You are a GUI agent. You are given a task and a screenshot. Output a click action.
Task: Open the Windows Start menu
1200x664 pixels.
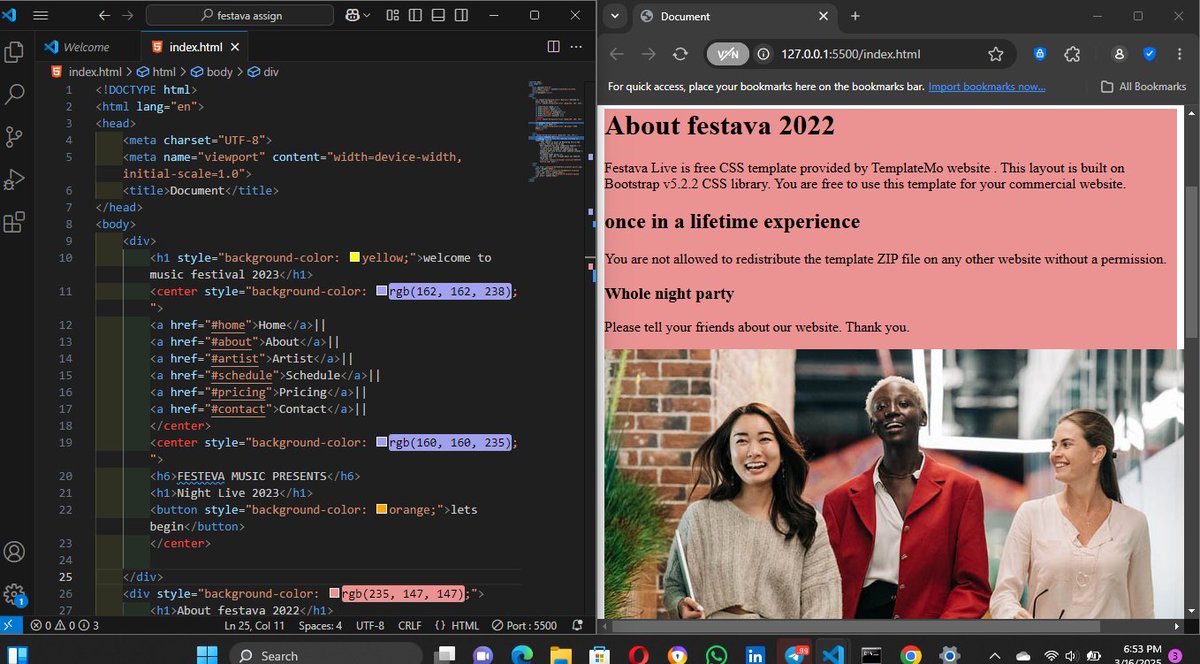[x=207, y=655]
